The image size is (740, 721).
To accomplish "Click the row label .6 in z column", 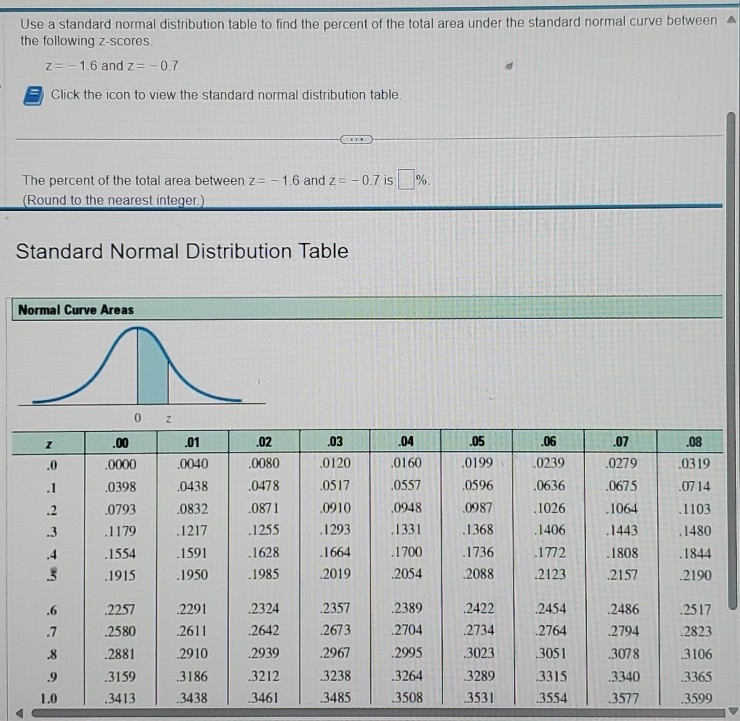I will pos(52,610).
